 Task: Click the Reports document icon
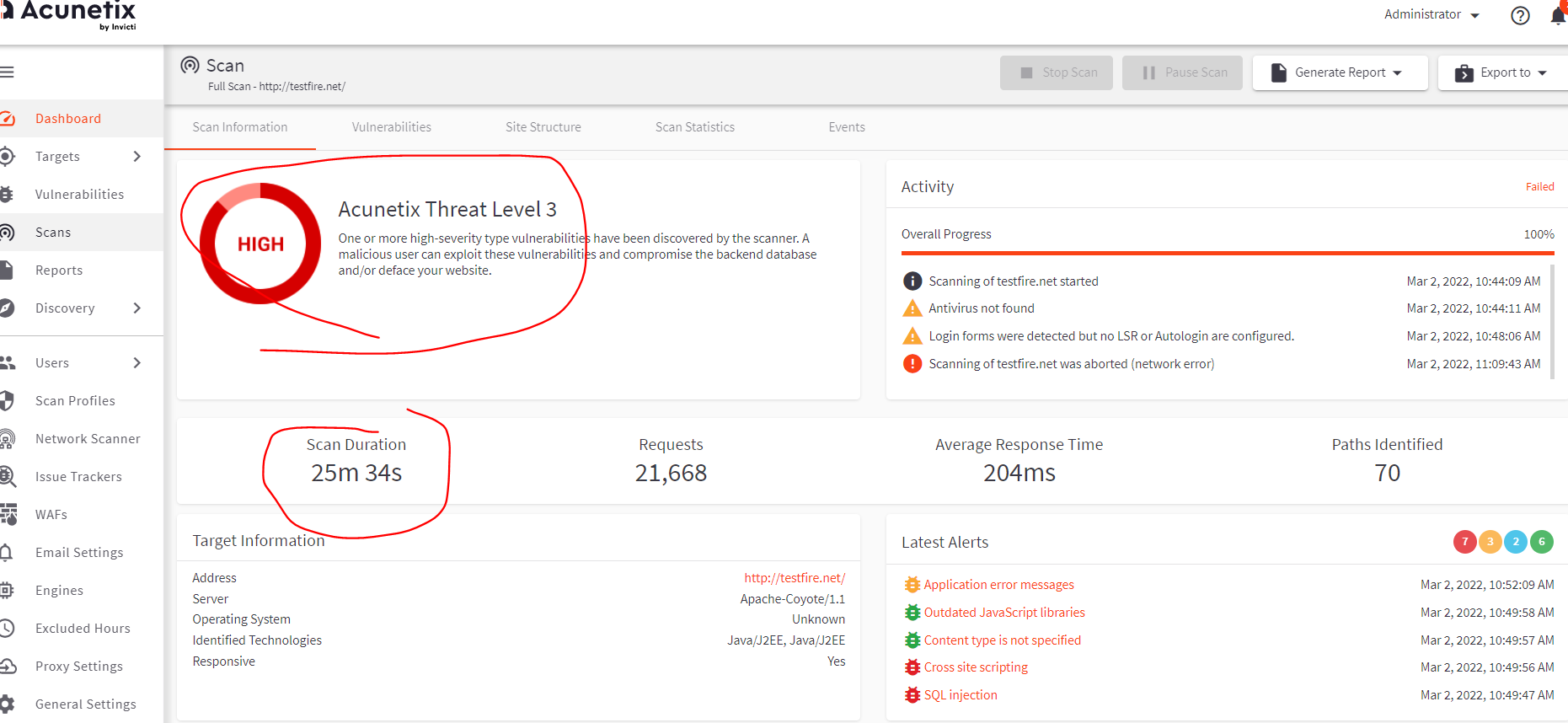point(7,270)
